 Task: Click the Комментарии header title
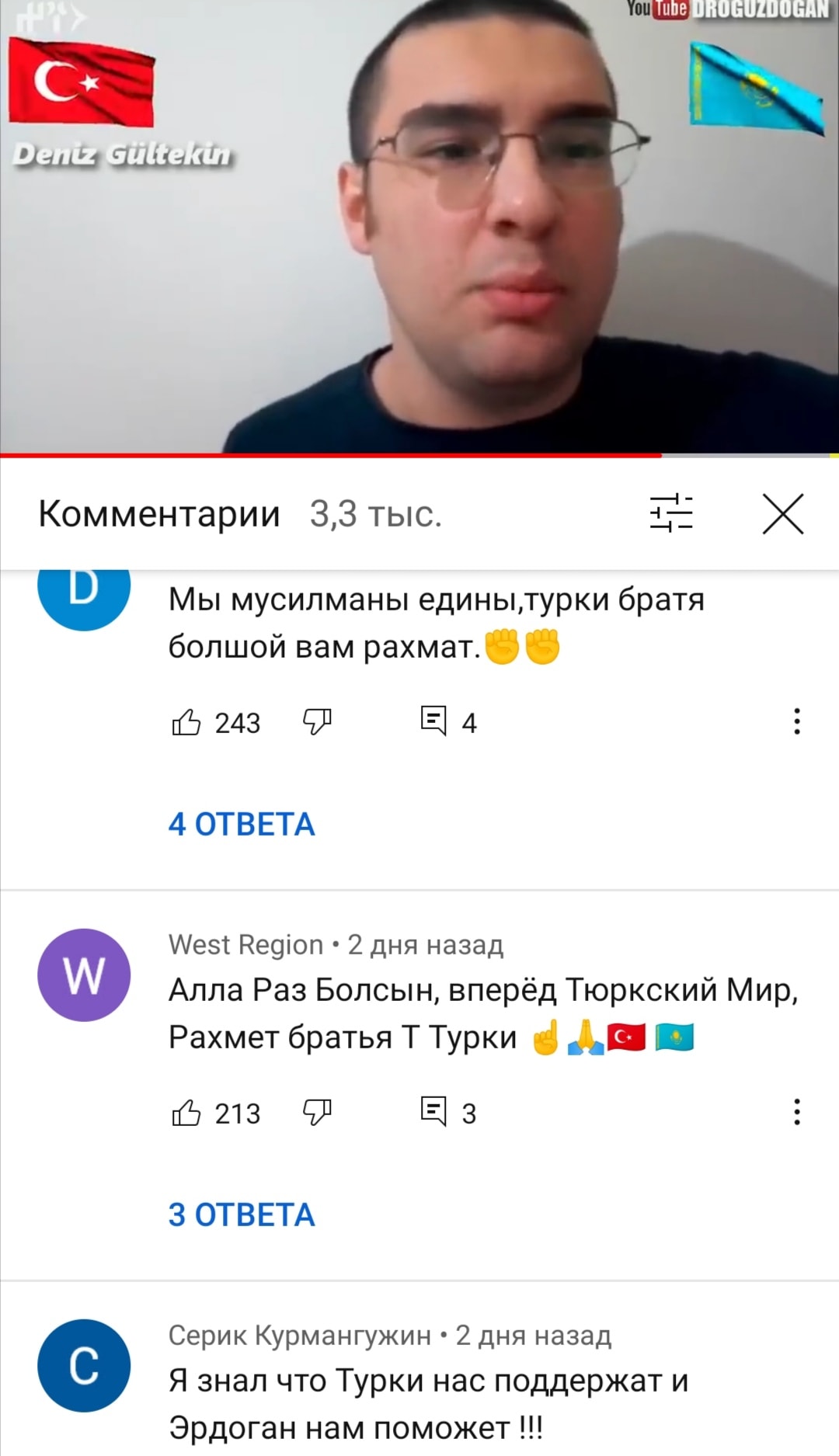point(159,513)
